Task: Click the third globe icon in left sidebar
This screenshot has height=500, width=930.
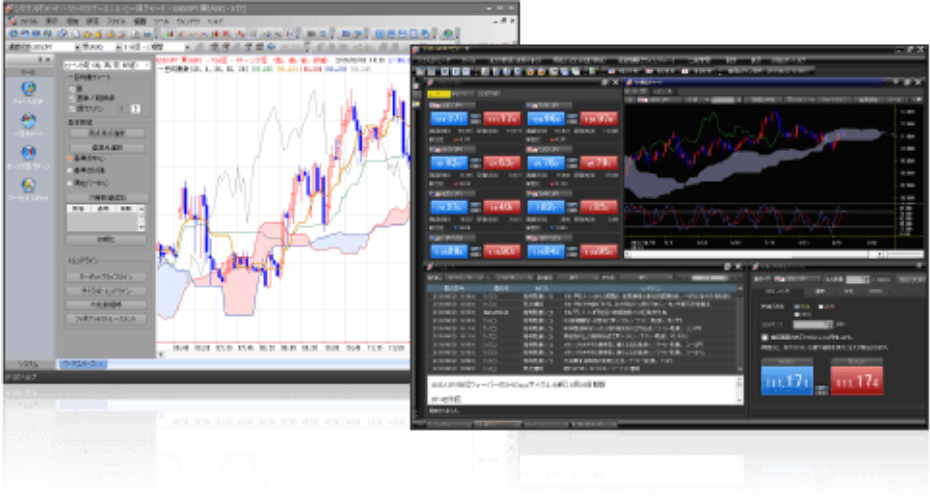Action: coord(28,154)
